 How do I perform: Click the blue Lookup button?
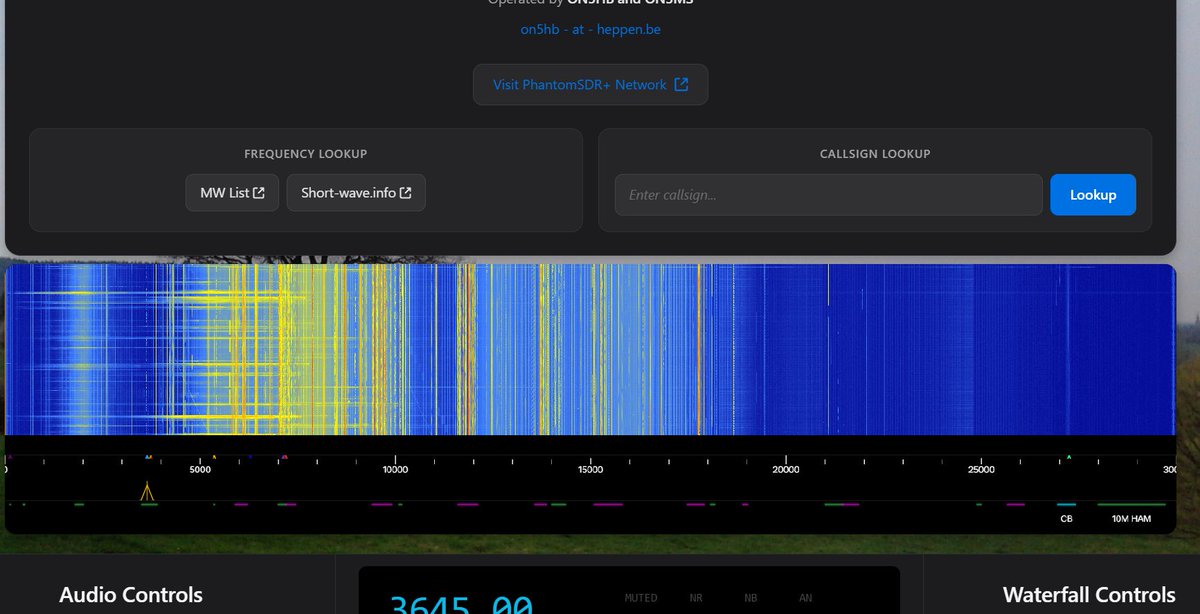1093,195
